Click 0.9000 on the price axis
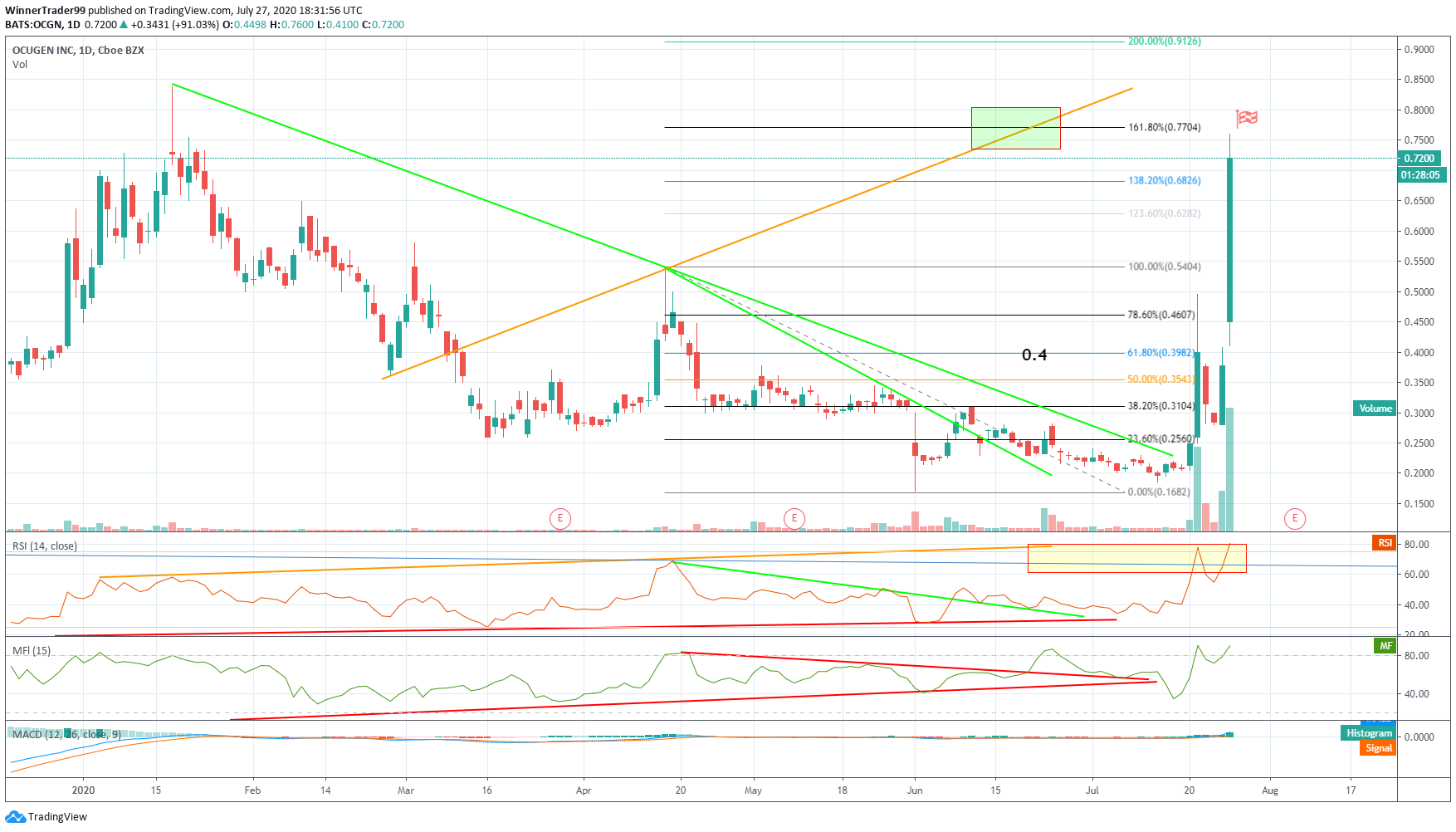The width and height of the screenshot is (1456, 832). click(1419, 50)
